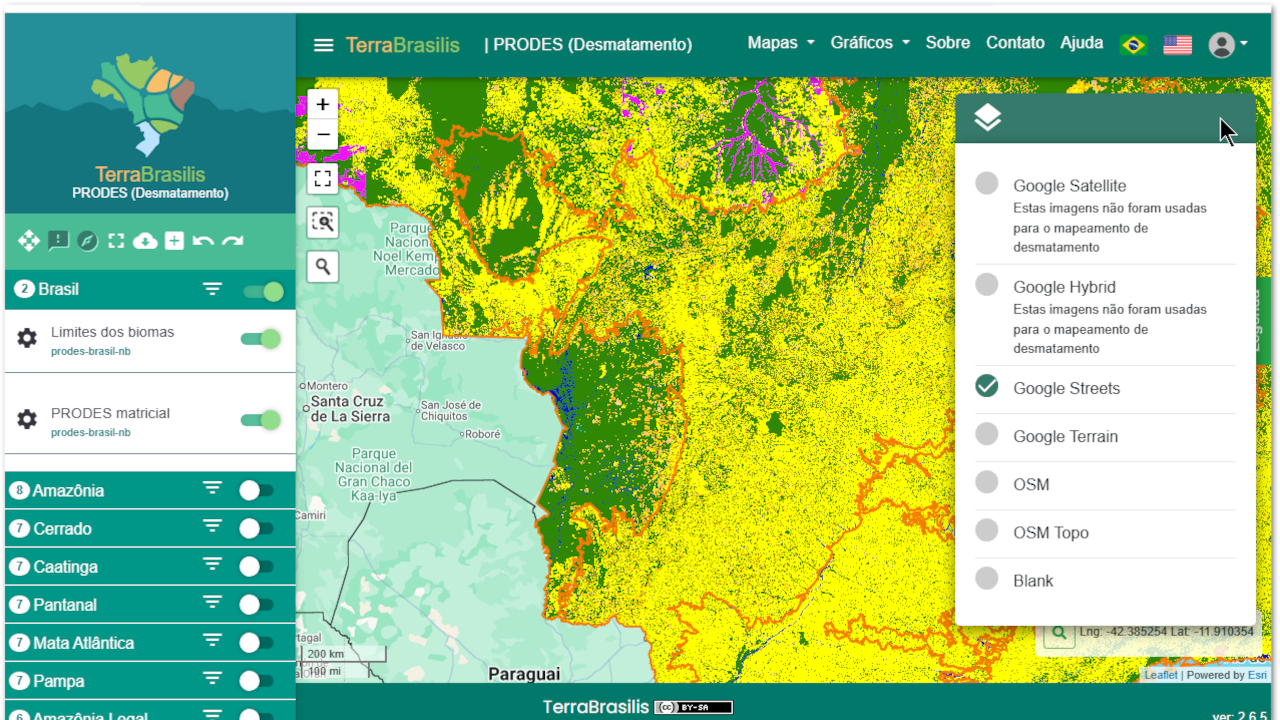Enable the Mata Atlântica group switch
Image resolution: width=1280 pixels, height=720 pixels.
[256, 642]
